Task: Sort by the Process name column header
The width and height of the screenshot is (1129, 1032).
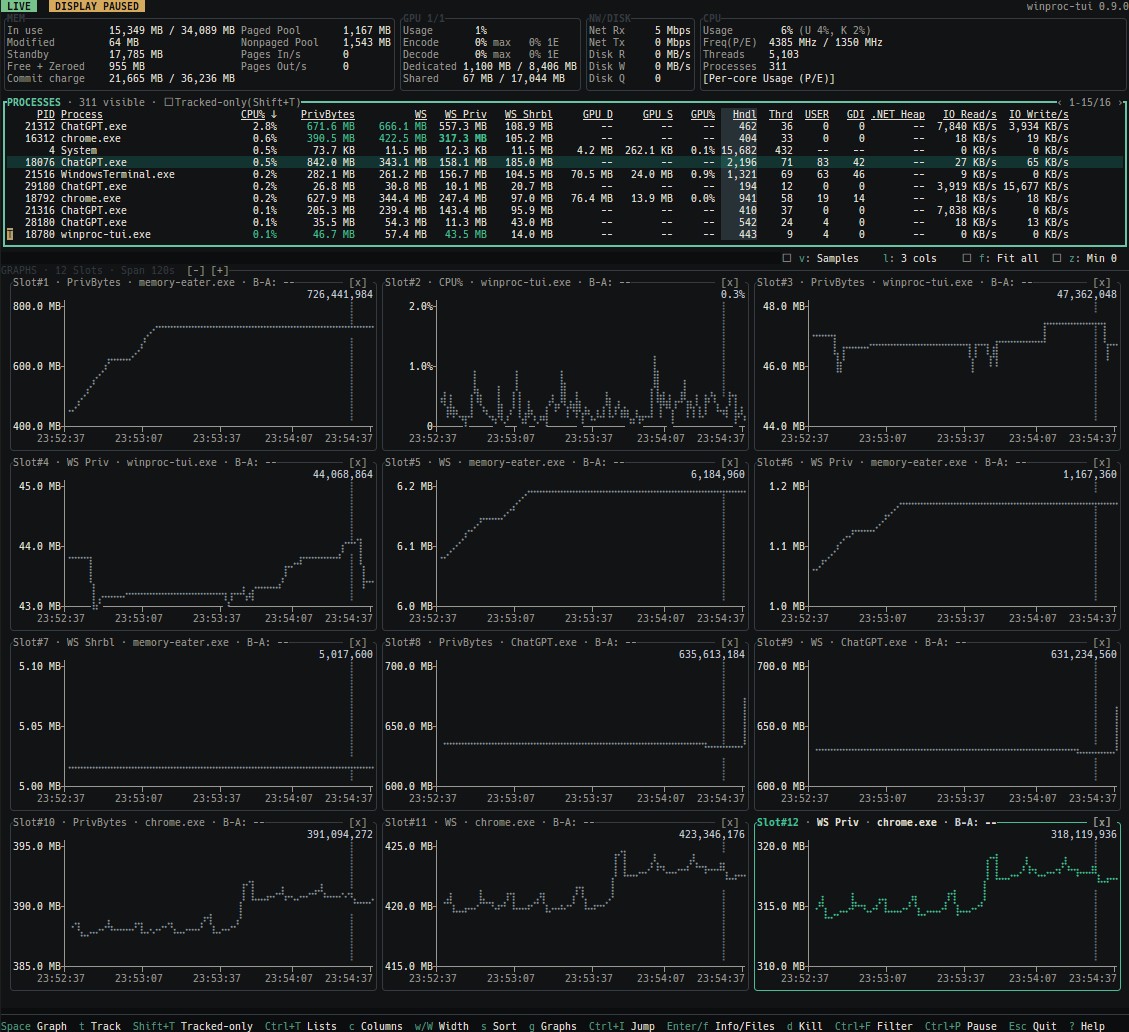Action: [x=81, y=115]
